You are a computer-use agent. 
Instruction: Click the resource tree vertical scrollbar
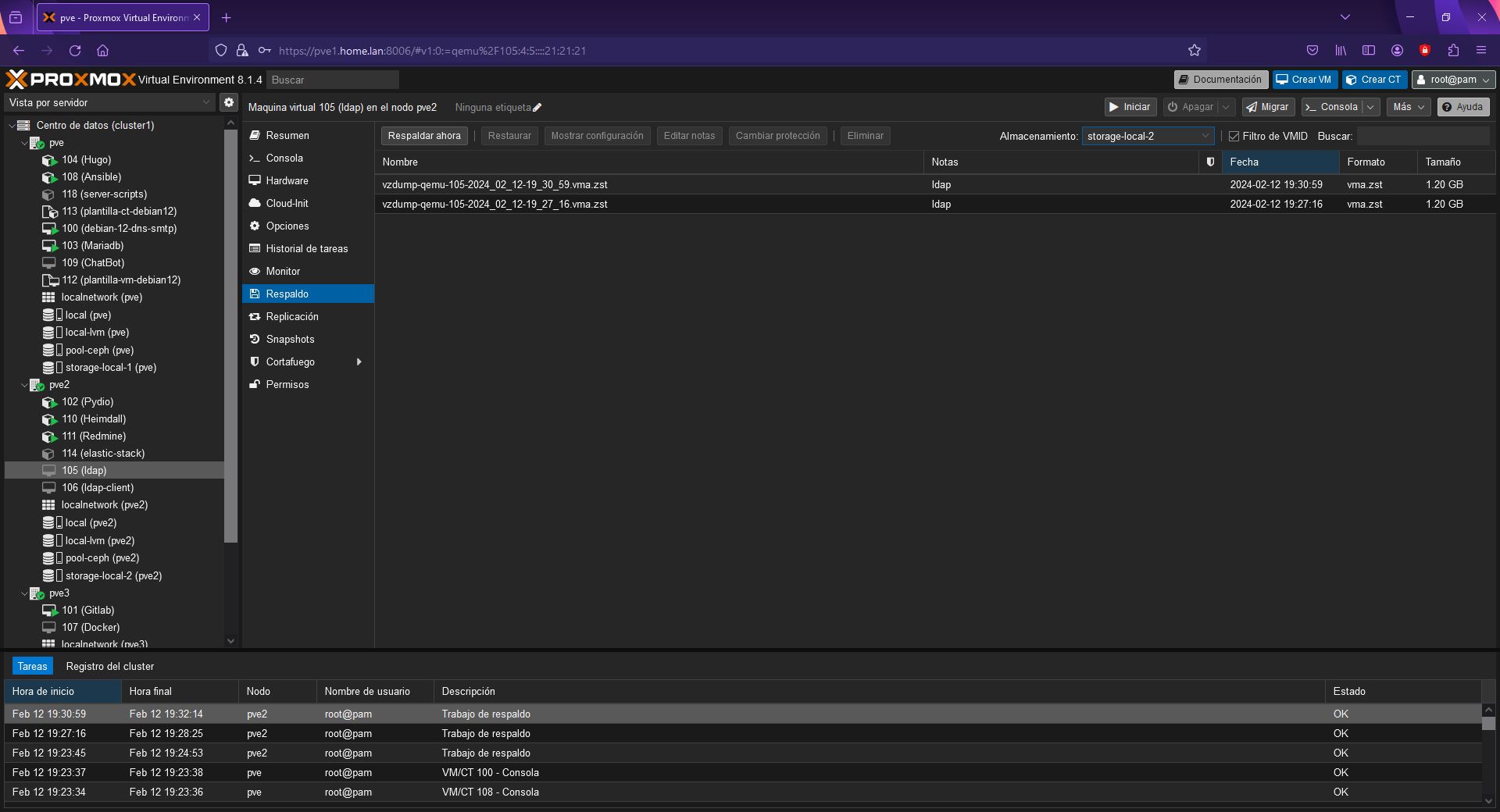(x=230, y=336)
